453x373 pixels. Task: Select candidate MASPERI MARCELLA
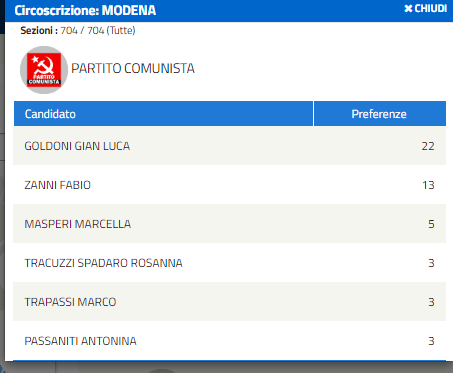point(78,224)
